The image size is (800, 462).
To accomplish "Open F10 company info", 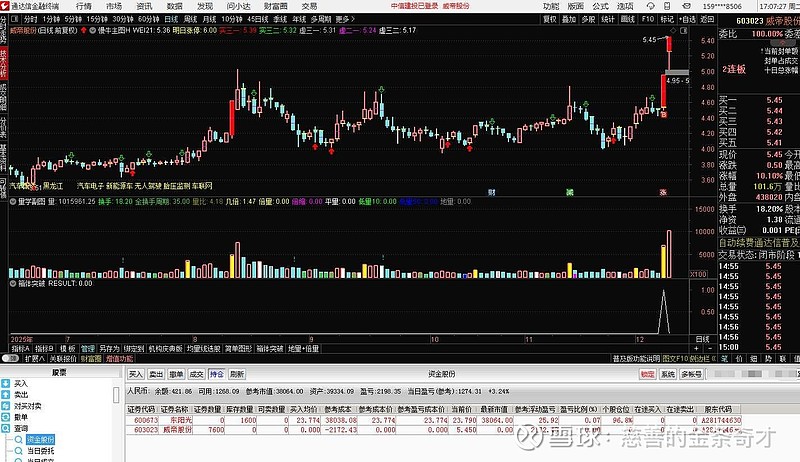I will (x=648, y=19).
